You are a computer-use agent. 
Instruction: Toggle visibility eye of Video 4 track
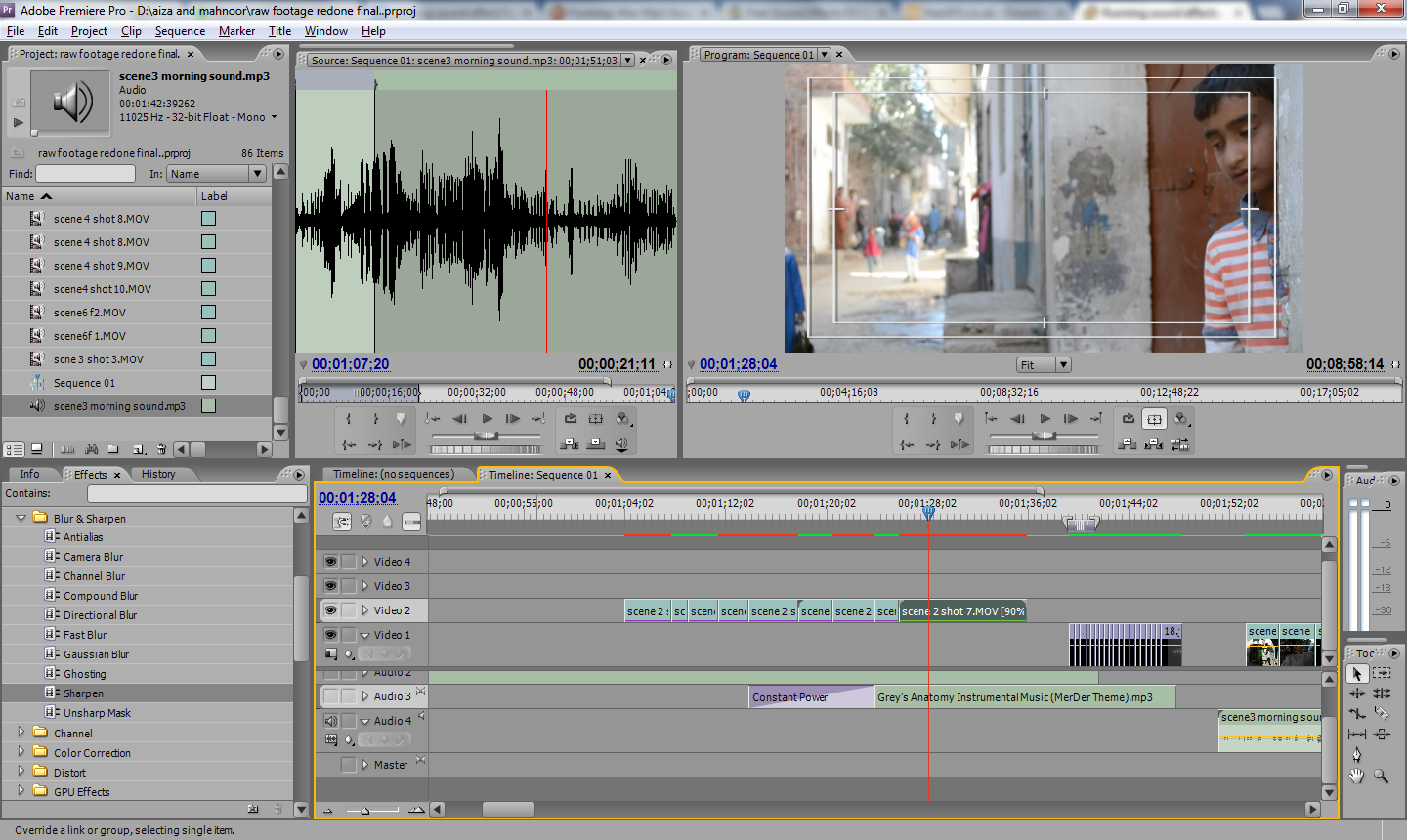coord(331,562)
